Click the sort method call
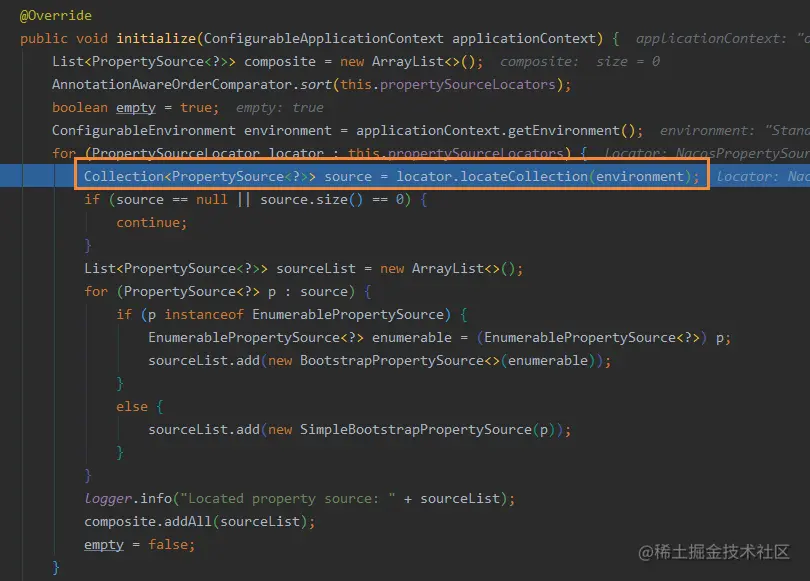The width and height of the screenshot is (810, 581). click(x=316, y=85)
